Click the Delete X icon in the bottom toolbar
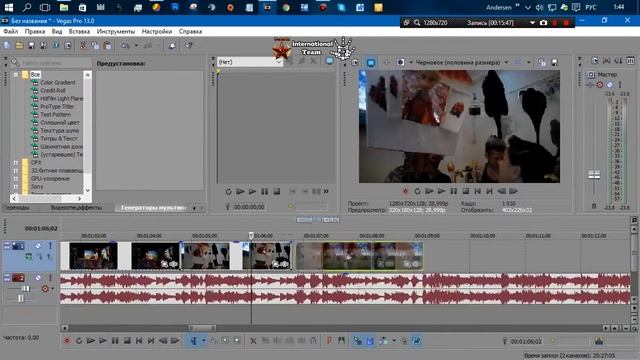This screenshot has width=640, height=360. [253, 340]
